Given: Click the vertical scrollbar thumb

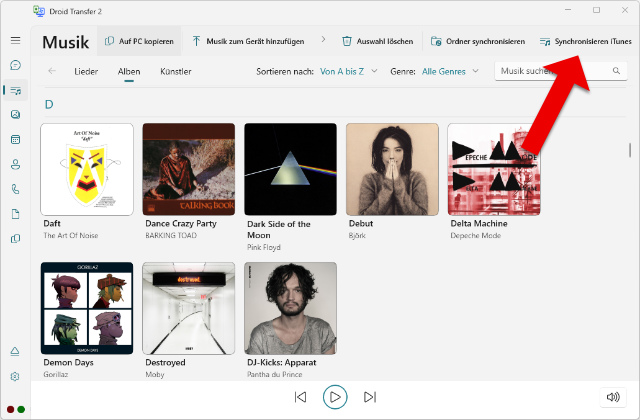Looking at the screenshot, I should coord(630,150).
